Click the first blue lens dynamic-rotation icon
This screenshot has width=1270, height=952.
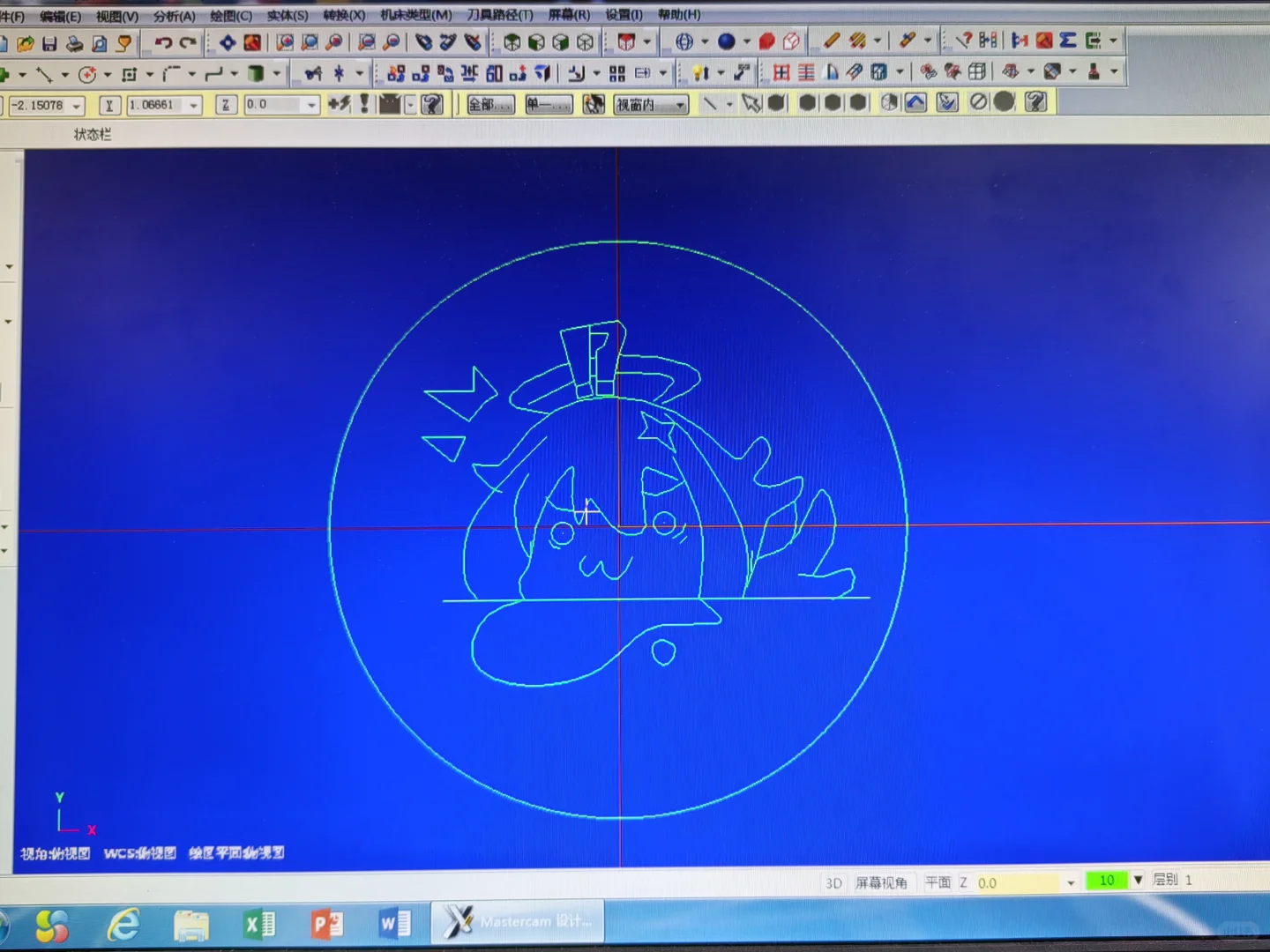(423, 42)
